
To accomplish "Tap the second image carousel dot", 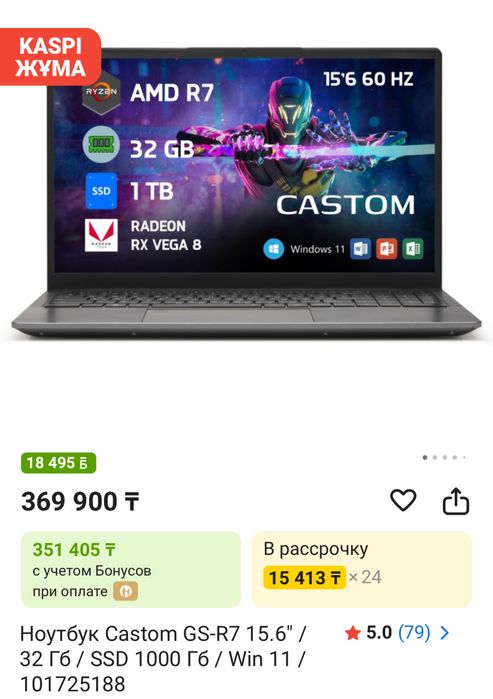I will [x=435, y=457].
